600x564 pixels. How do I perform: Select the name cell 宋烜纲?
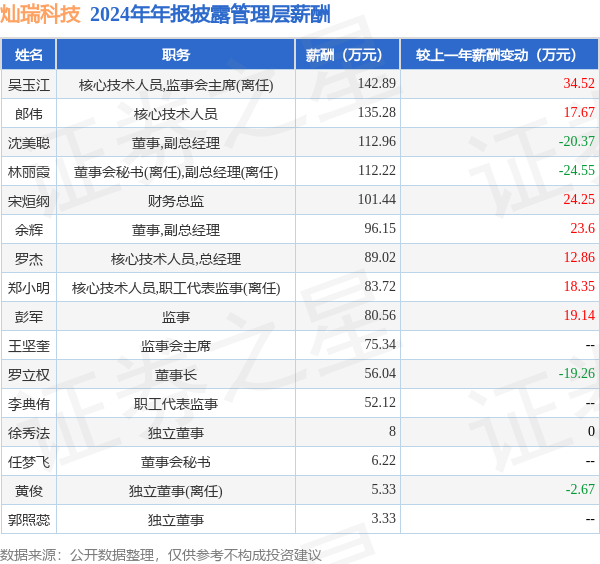coord(29,201)
